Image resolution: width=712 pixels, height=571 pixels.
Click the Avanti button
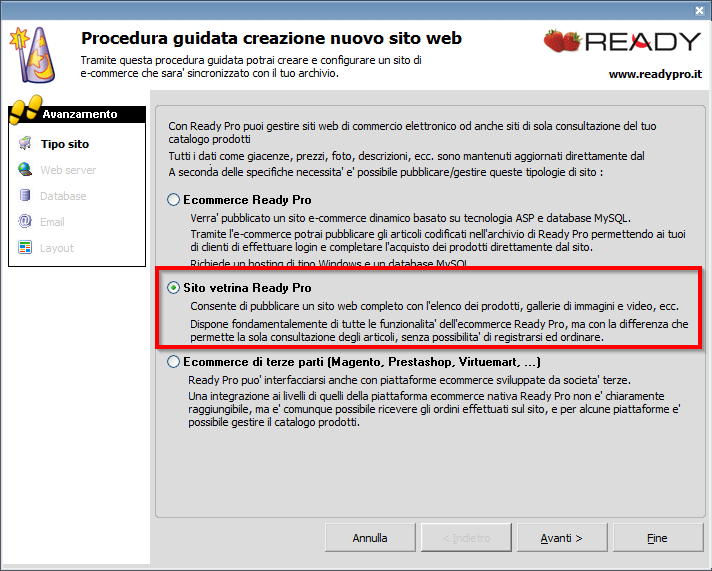click(562, 538)
